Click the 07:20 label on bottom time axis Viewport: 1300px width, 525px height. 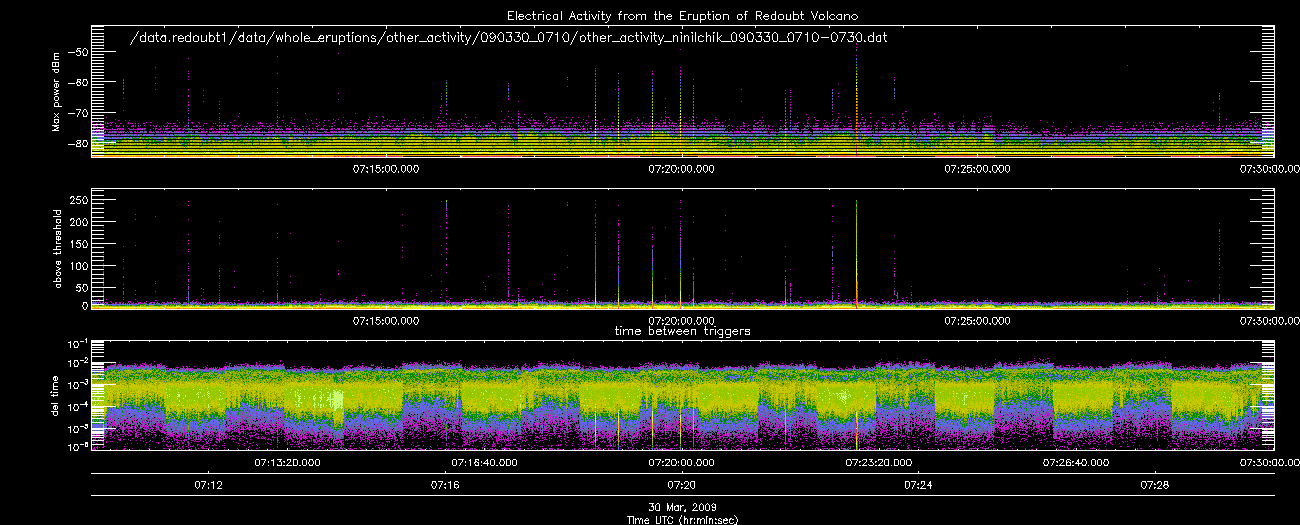pyautogui.click(x=682, y=485)
